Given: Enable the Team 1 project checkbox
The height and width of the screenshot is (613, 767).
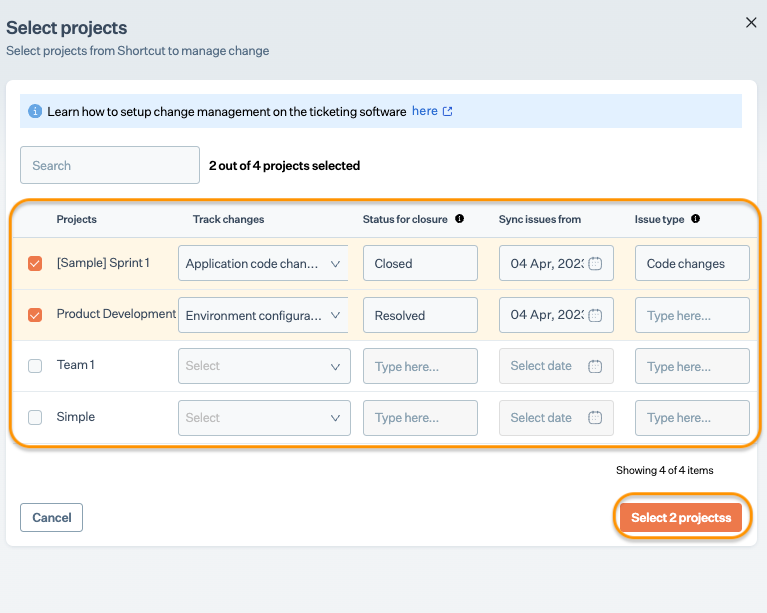Looking at the screenshot, I should coord(35,366).
